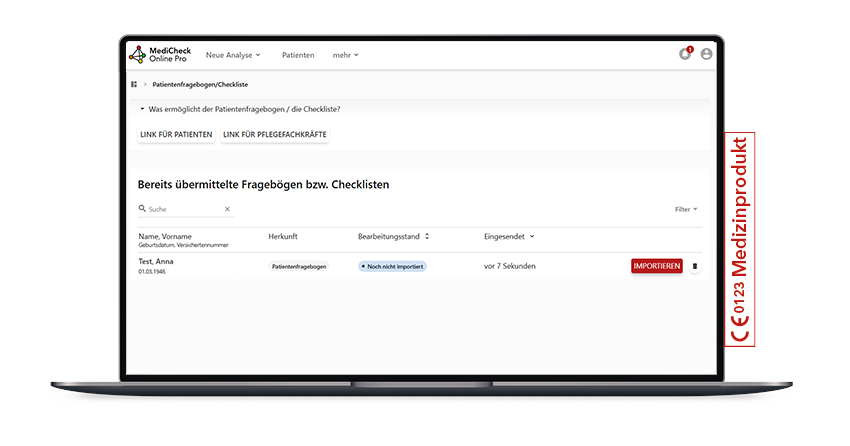Open the user account profile icon

707,54
